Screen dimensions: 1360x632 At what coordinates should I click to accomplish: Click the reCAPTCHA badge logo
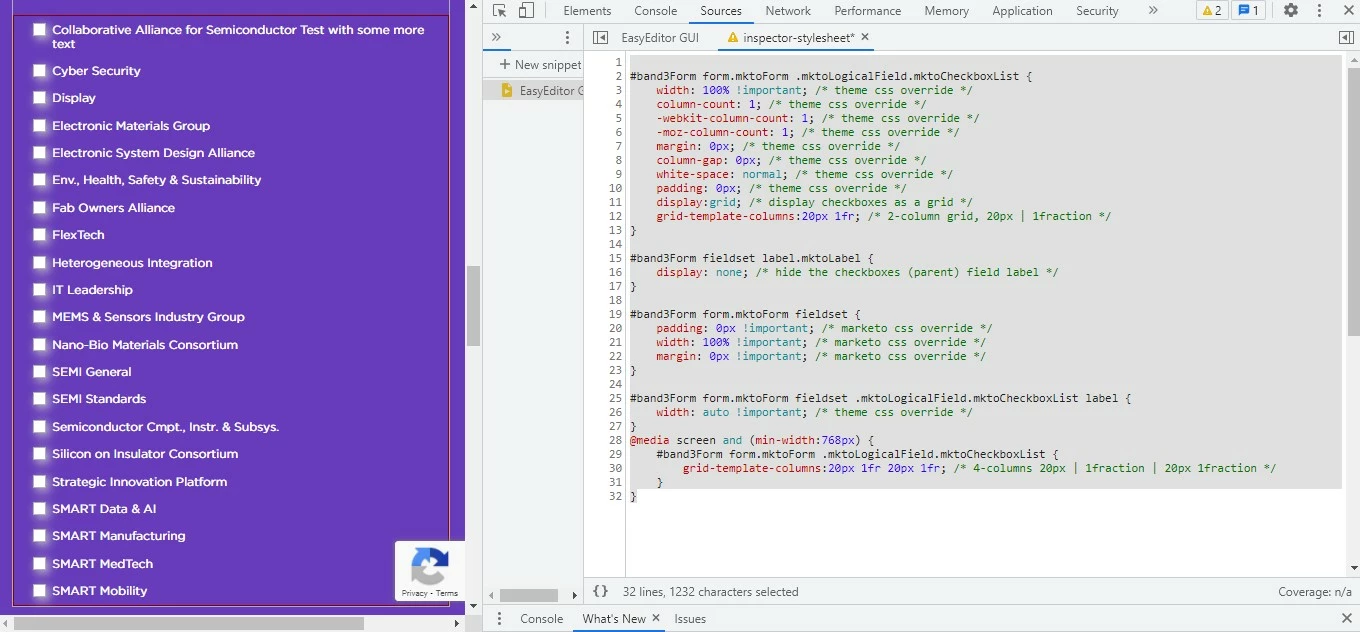click(430, 566)
